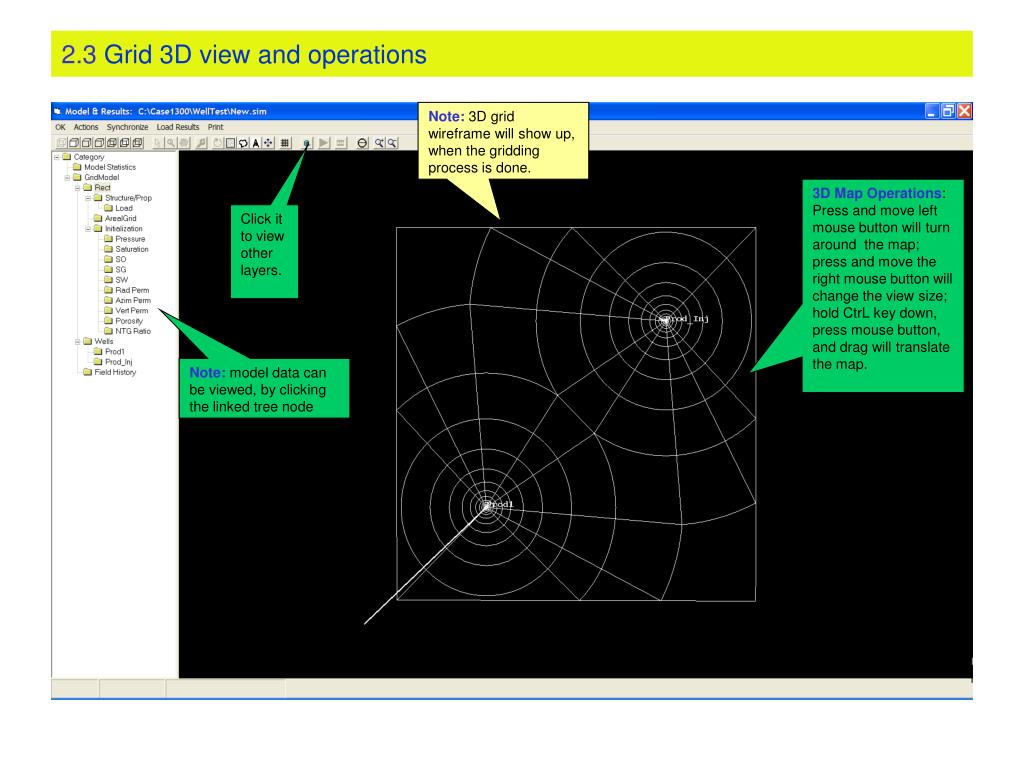Click the circle-with-bar toolbar icon
The height and width of the screenshot is (768, 1024).
pyautogui.click(x=362, y=143)
